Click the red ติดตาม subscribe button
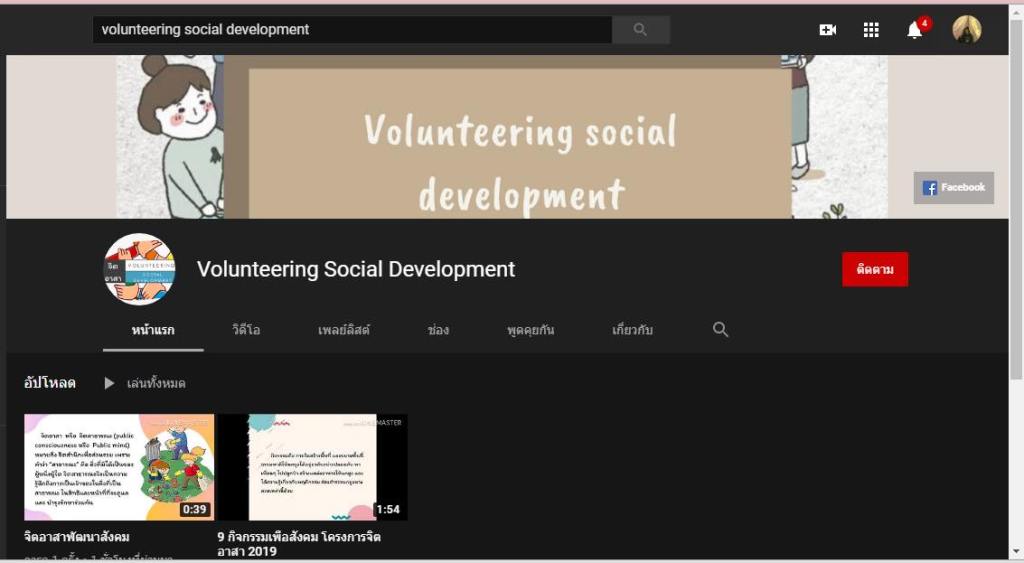Screen dimensions: 1024x563 pyautogui.click(x=874, y=269)
